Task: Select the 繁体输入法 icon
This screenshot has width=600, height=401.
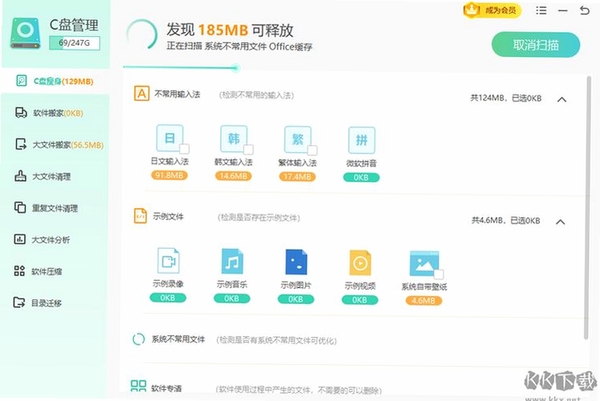Action: [297, 140]
